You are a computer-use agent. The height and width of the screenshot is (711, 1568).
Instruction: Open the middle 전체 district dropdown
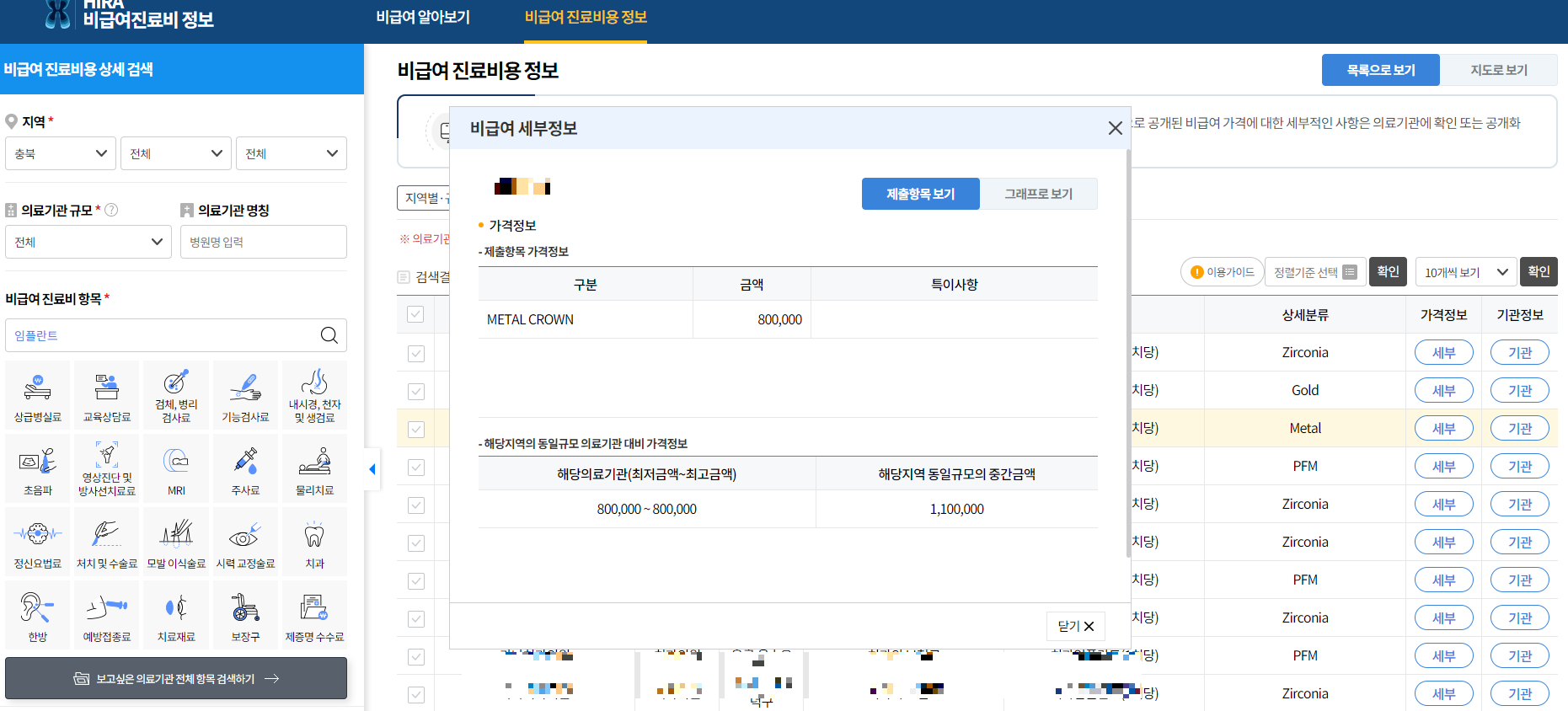pyautogui.click(x=176, y=153)
